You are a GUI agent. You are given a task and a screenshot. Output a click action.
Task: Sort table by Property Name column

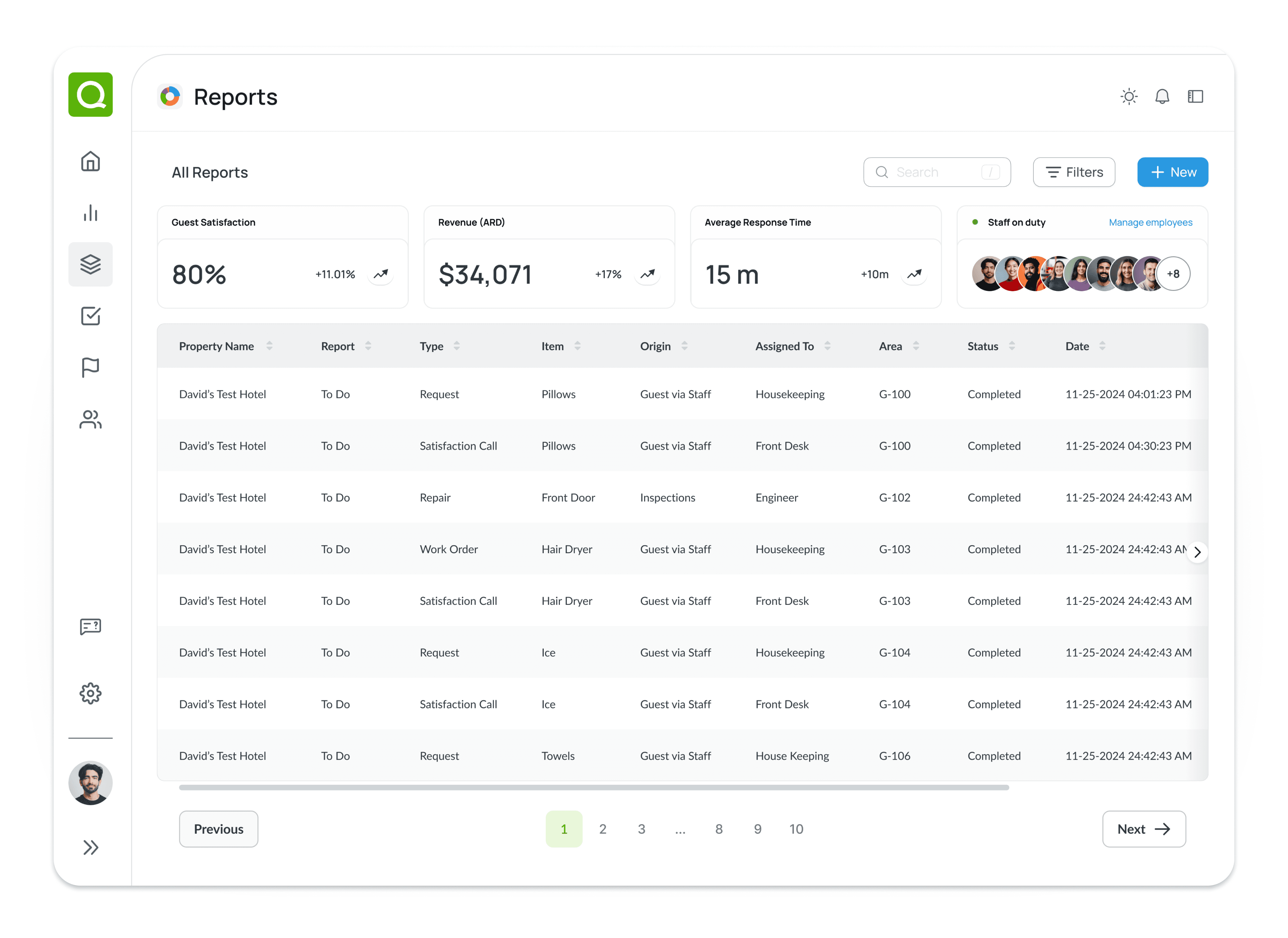click(269, 346)
